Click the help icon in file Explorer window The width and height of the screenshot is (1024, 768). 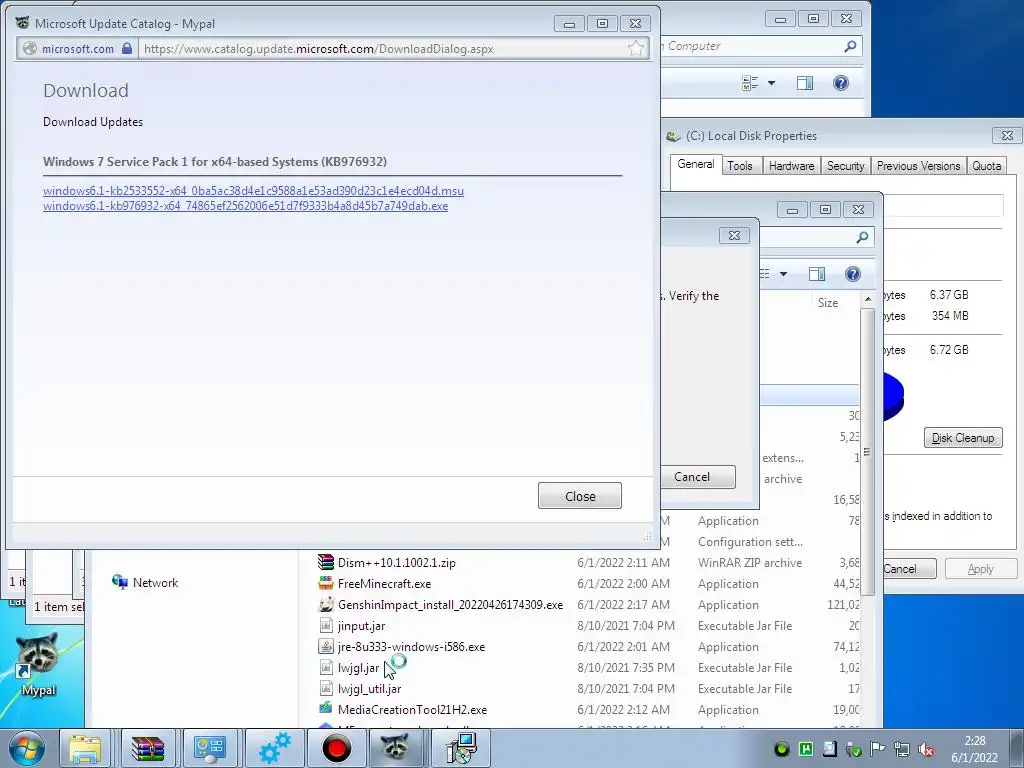click(x=852, y=274)
